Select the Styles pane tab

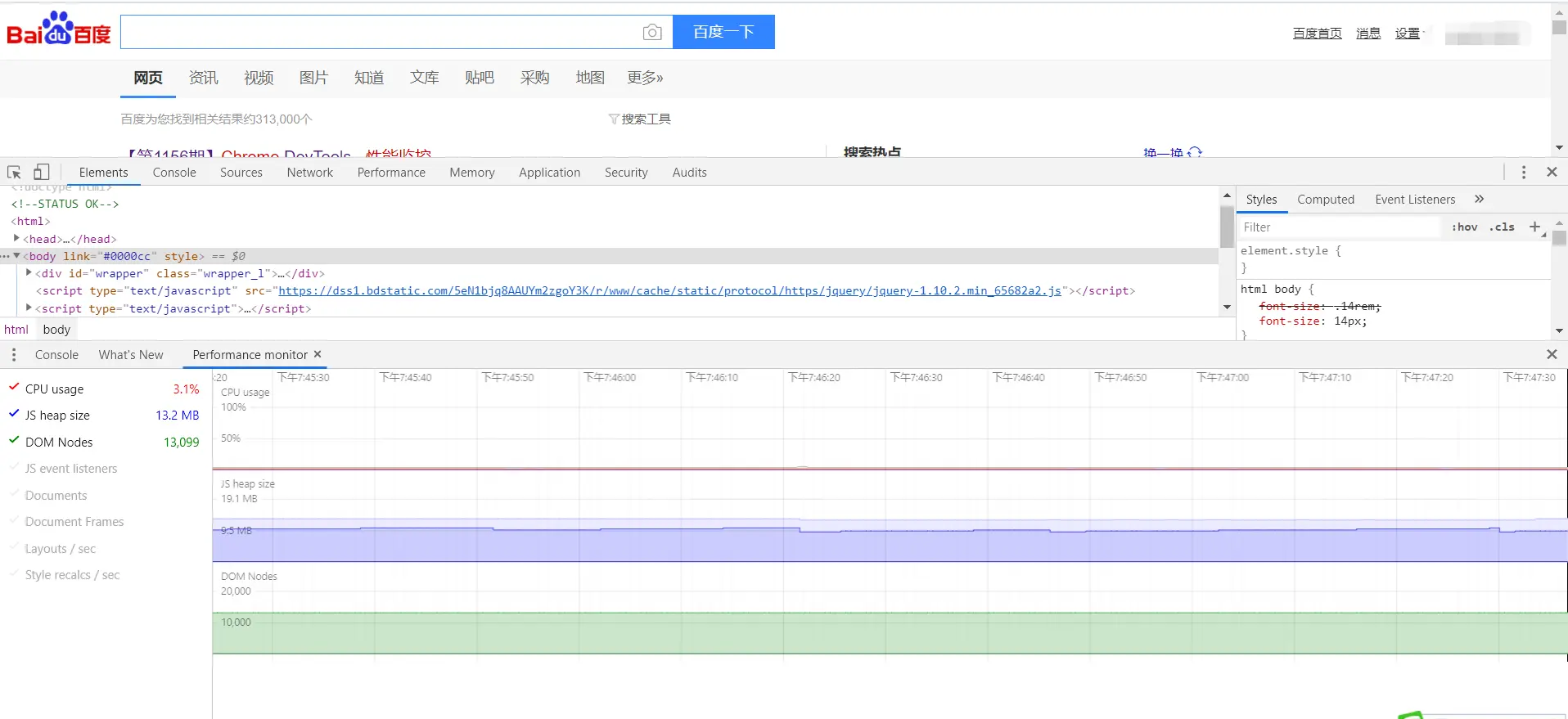[1261, 199]
